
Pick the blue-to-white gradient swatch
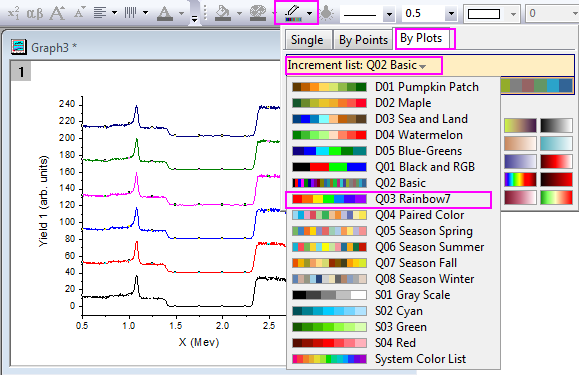520,162
